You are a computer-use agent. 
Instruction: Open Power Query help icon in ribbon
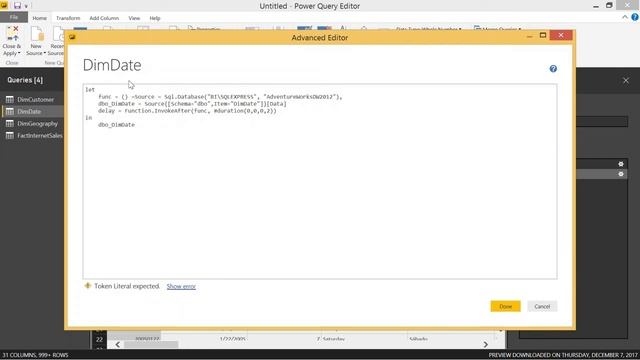click(x=635, y=17)
